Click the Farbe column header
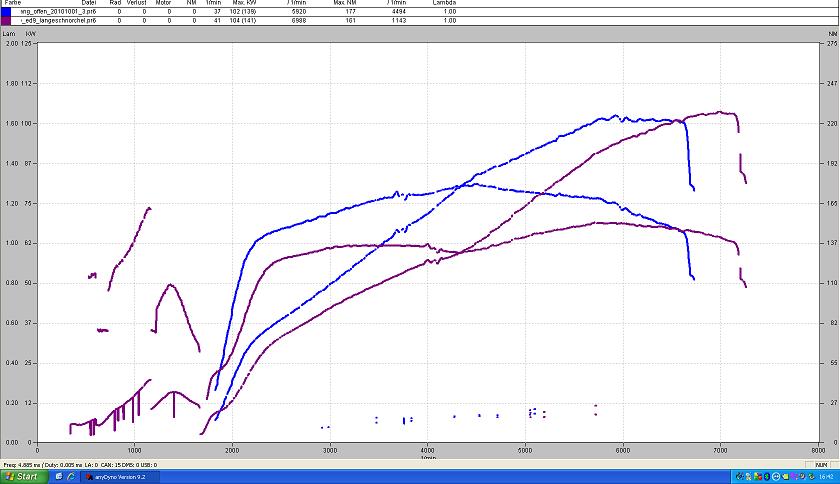Viewport: 840px width, 484px height. click(13, 3)
